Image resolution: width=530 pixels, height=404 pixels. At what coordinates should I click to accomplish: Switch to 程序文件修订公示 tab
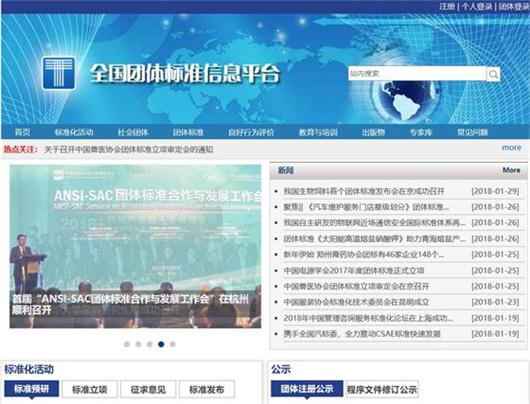(x=382, y=389)
